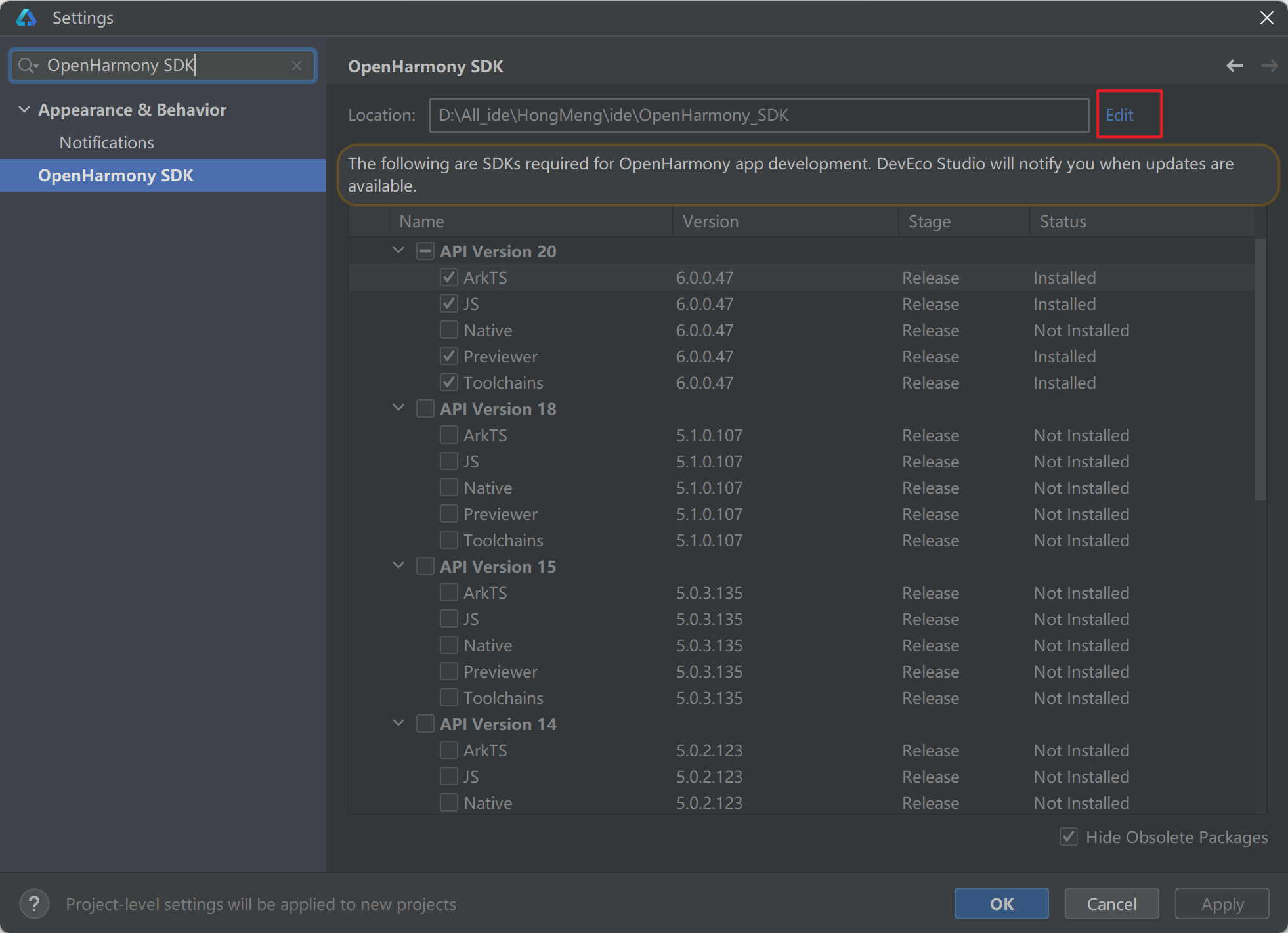Uncheck Hide Obsolete Packages
1288x933 pixels.
point(1069,837)
